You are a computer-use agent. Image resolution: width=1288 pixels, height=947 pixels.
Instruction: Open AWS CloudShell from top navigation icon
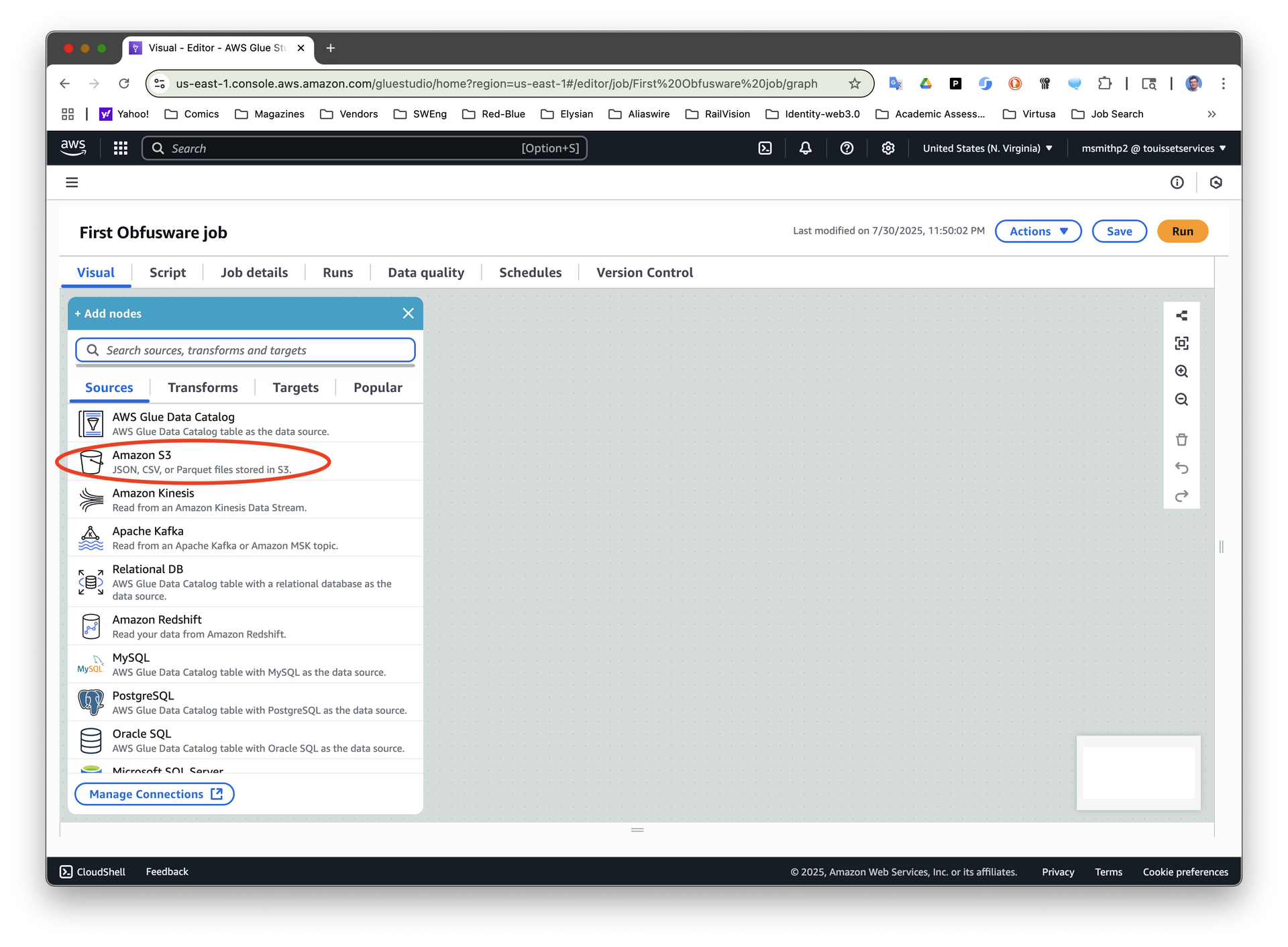point(765,148)
